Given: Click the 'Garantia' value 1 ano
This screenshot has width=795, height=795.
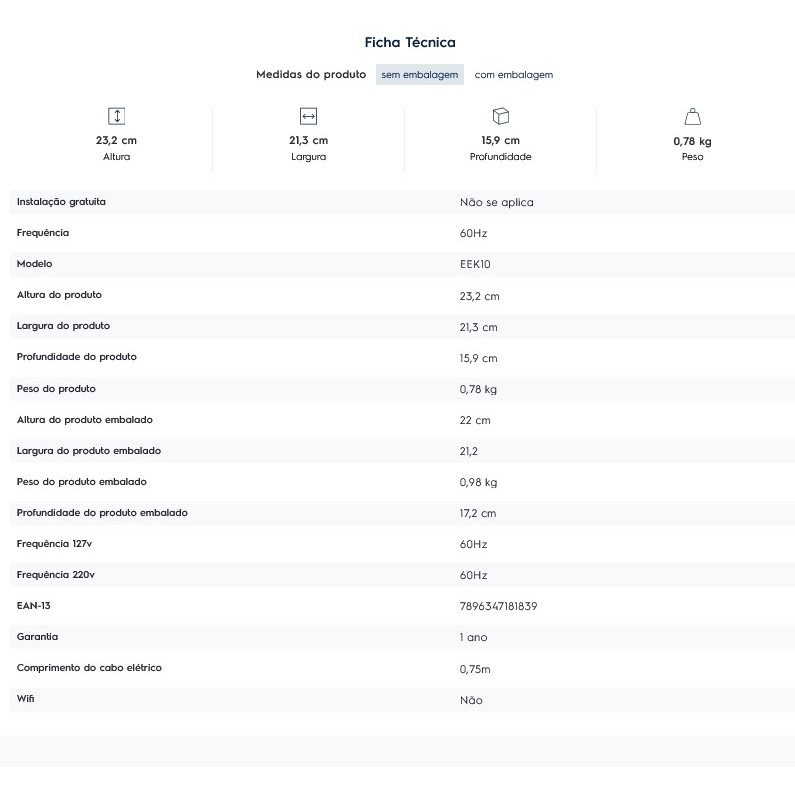Looking at the screenshot, I should (x=474, y=637).
